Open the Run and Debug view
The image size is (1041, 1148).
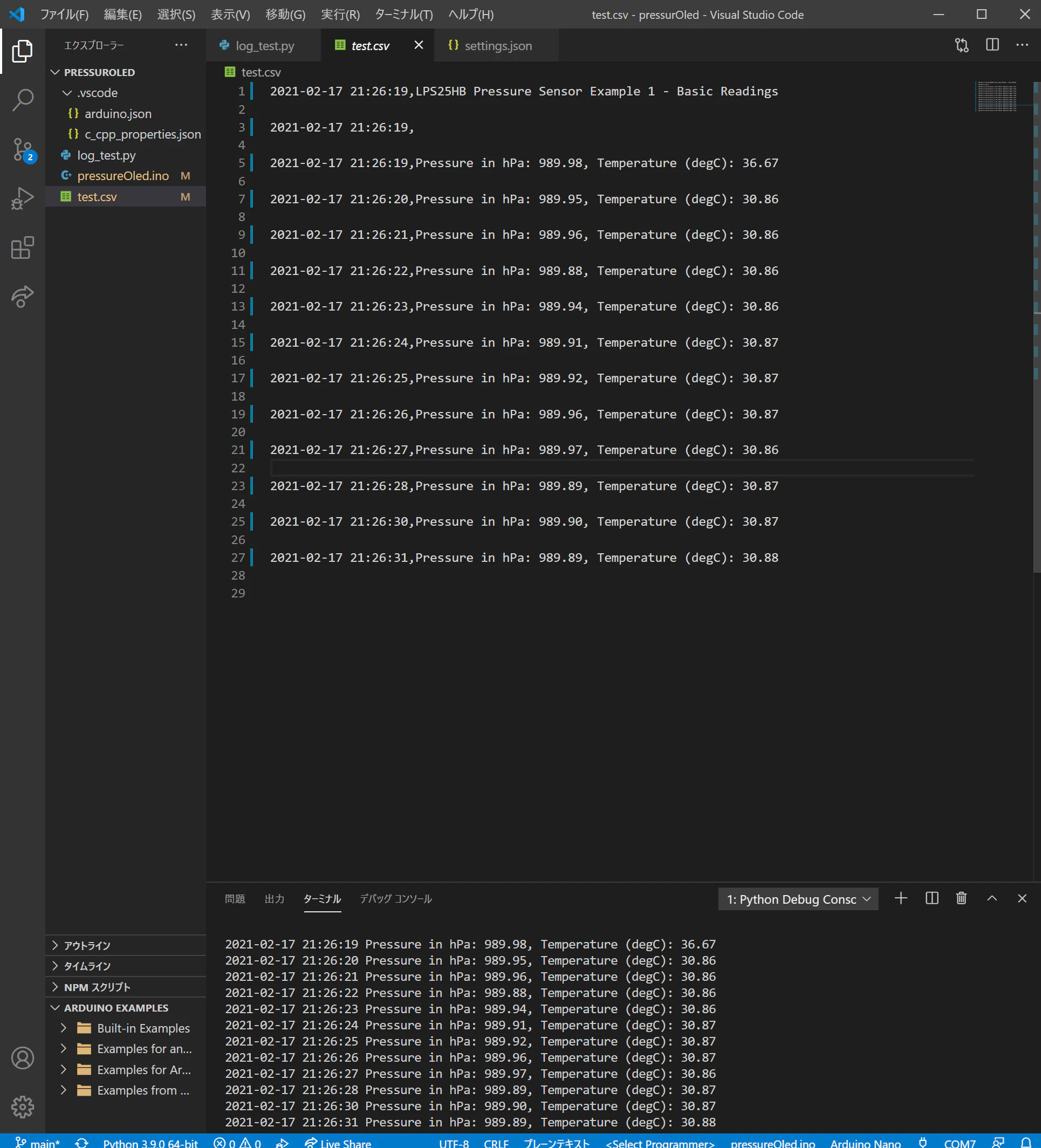22,199
